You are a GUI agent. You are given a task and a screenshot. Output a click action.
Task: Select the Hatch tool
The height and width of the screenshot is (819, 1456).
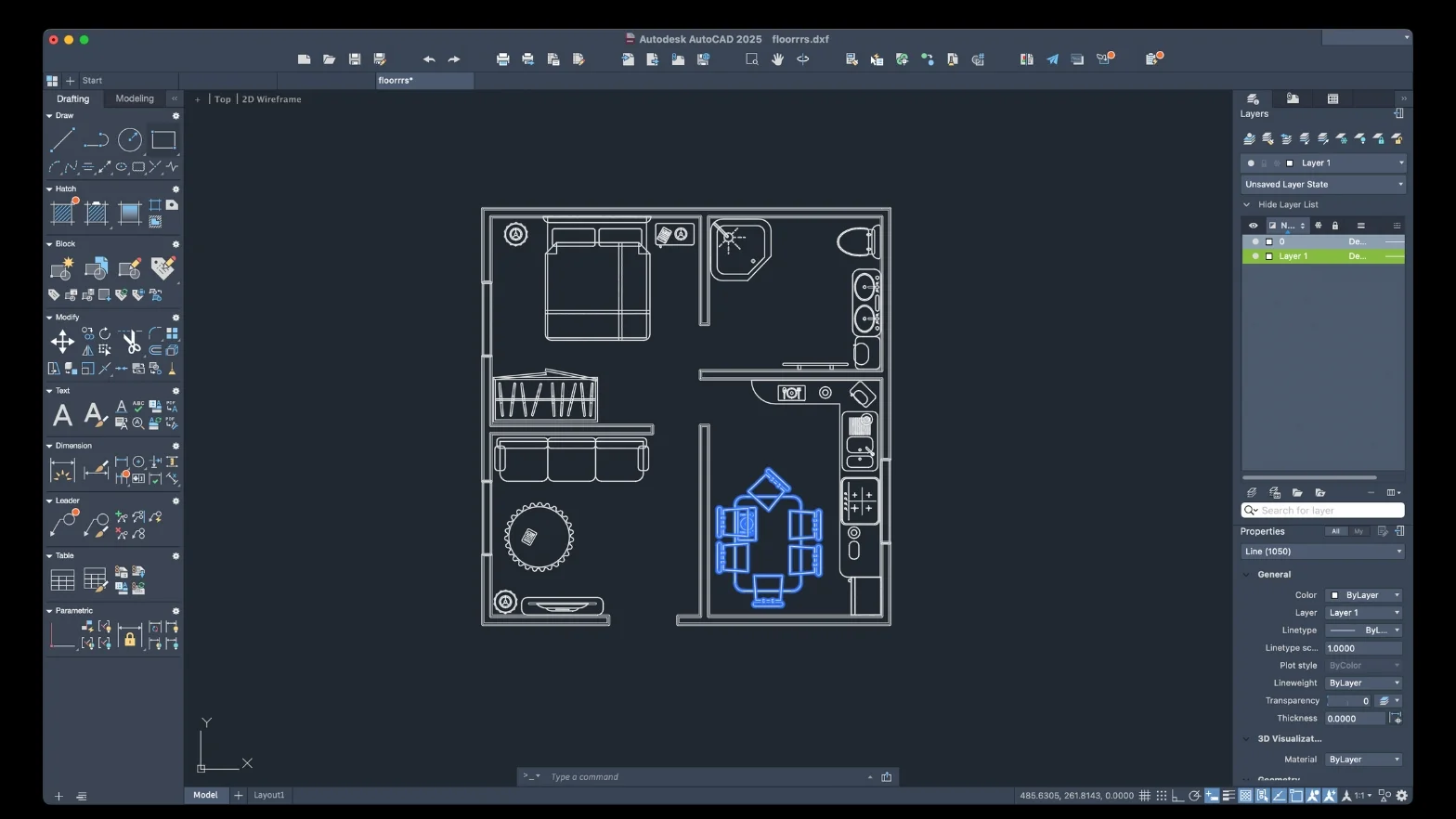click(62, 214)
